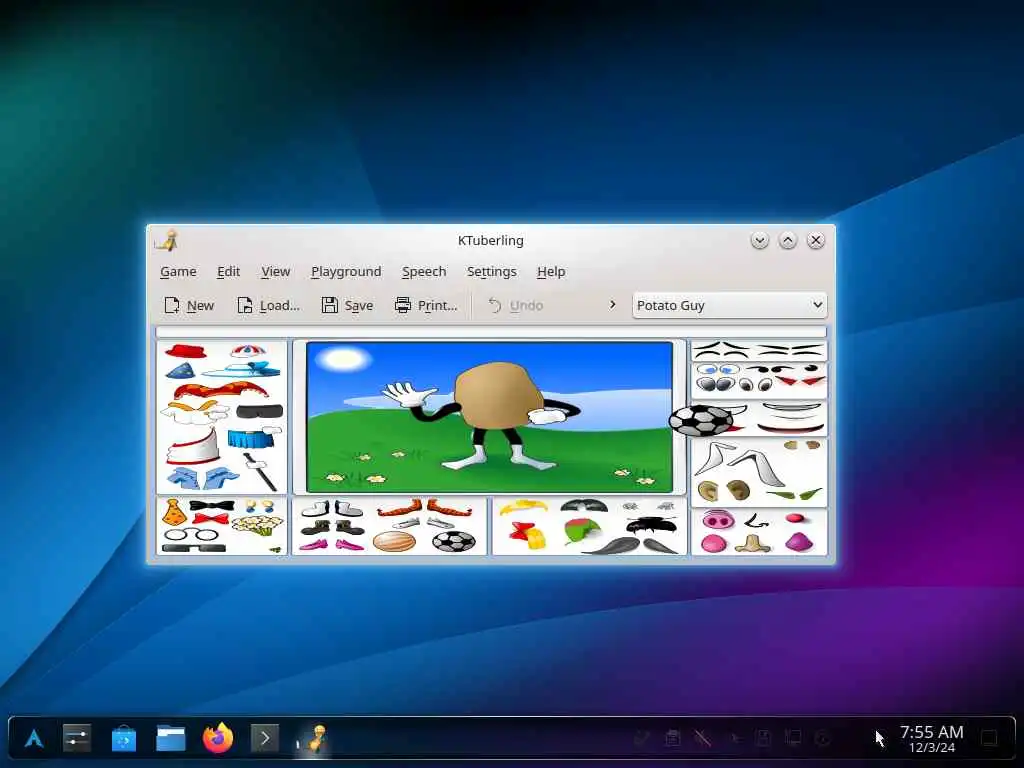Pick the white and black shoes
Screen dimensions: 1024x768
point(332,508)
